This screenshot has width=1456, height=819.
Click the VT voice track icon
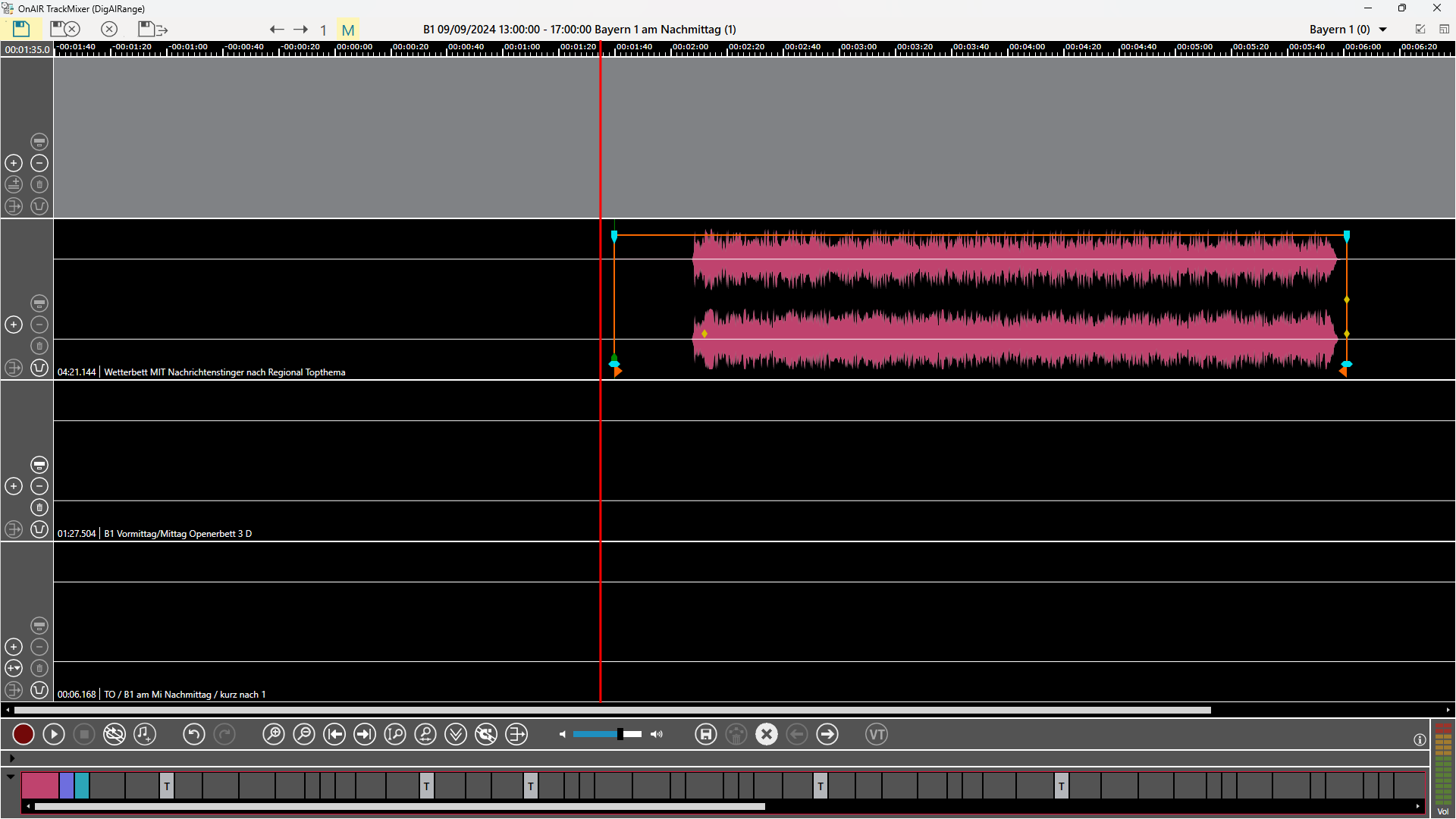[876, 734]
